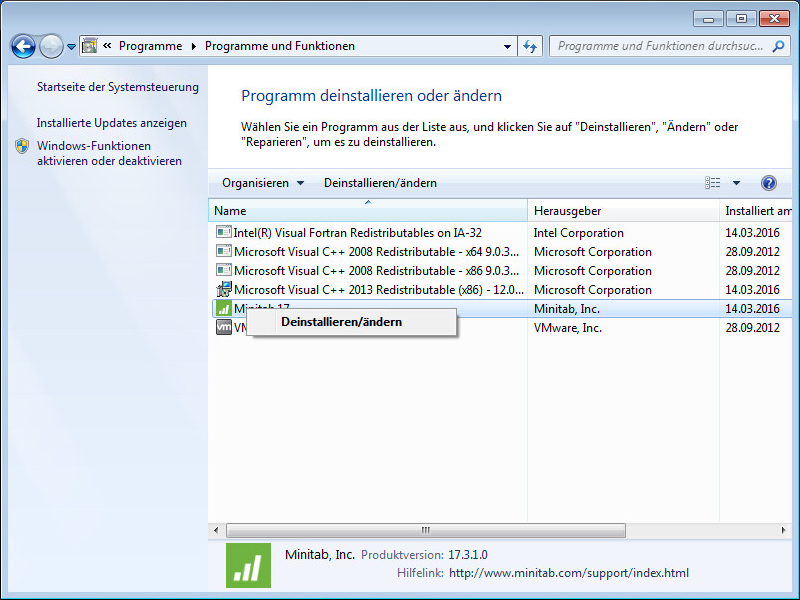Sort by the Installiert am column header

[x=756, y=211]
